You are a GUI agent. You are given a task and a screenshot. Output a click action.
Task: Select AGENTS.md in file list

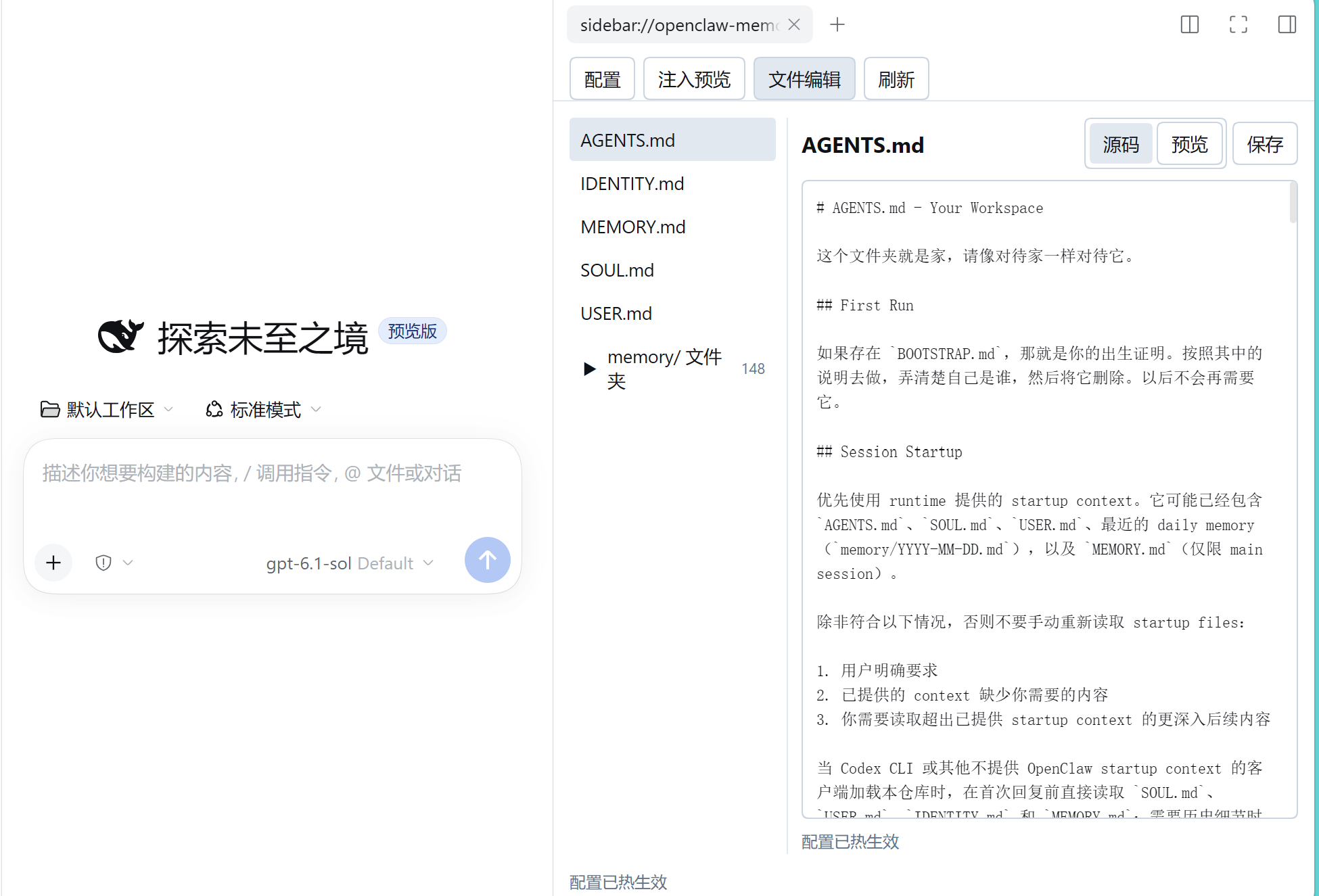tap(672, 140)
